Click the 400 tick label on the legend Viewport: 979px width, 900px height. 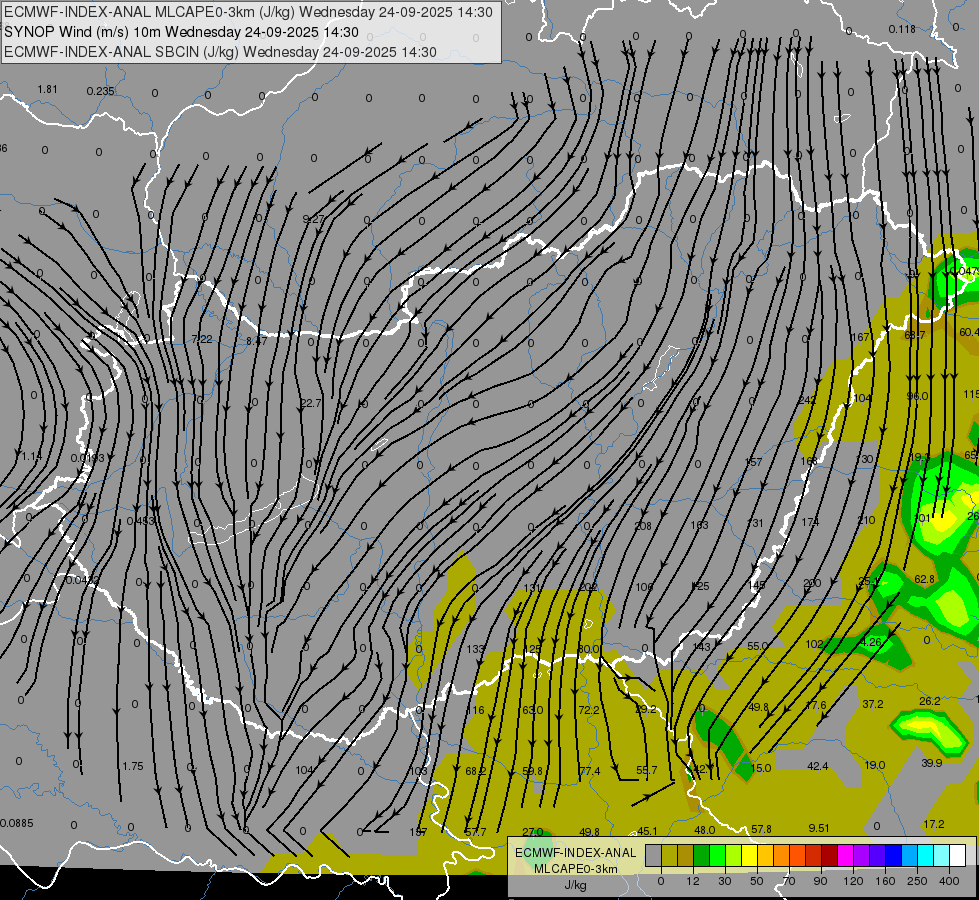(x=949, y=881)
